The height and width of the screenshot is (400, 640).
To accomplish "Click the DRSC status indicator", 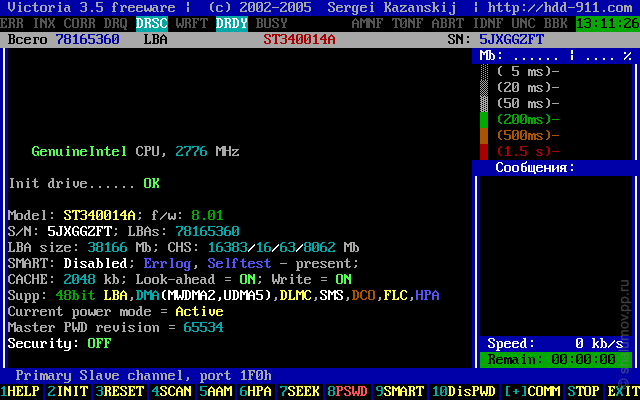I will (x=152, y=24).
